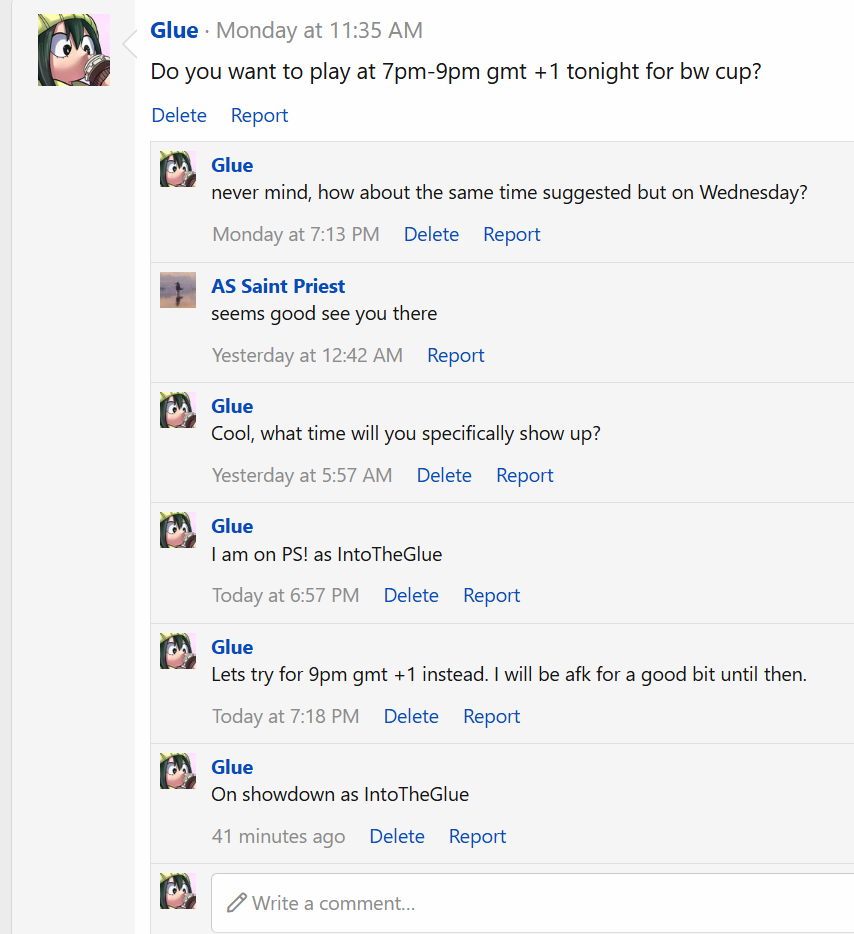Delete the "Cool, what time" comment
854x934 pixels.
(x=444, y=475)
